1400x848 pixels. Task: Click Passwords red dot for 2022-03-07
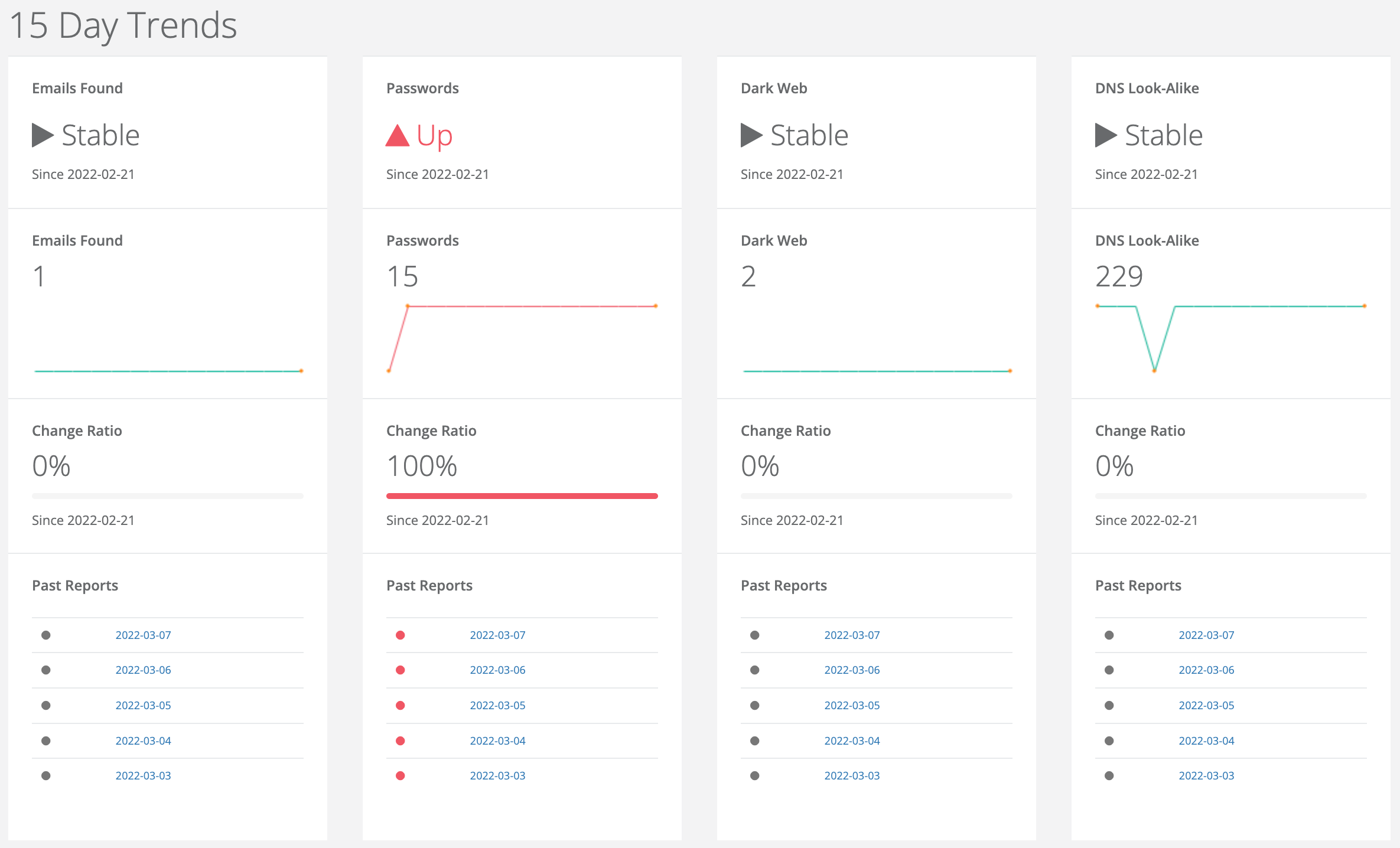point(401,635)
